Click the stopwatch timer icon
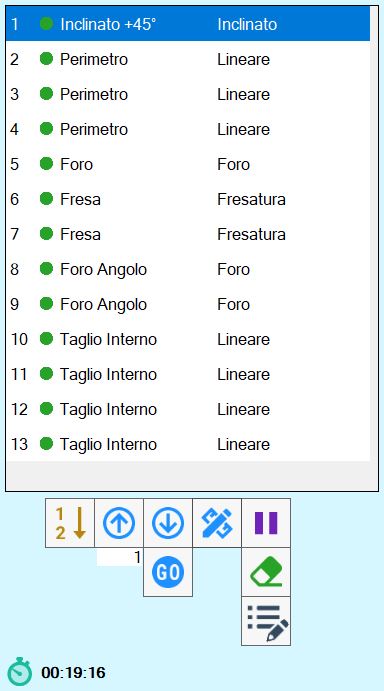The image size is (384, 691). point(20,672)
